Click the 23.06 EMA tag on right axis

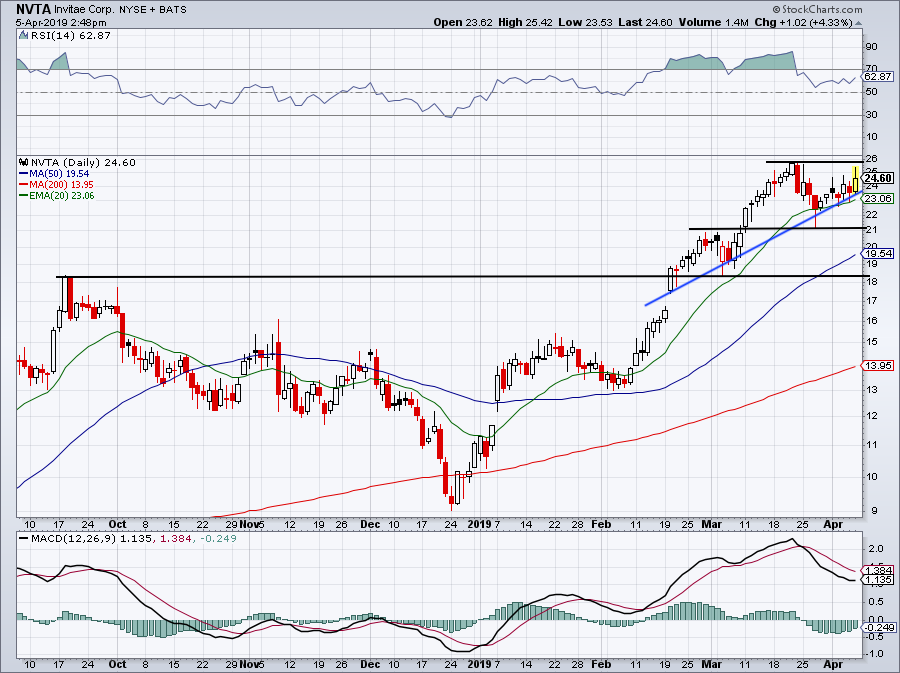(x=878, y=199)
